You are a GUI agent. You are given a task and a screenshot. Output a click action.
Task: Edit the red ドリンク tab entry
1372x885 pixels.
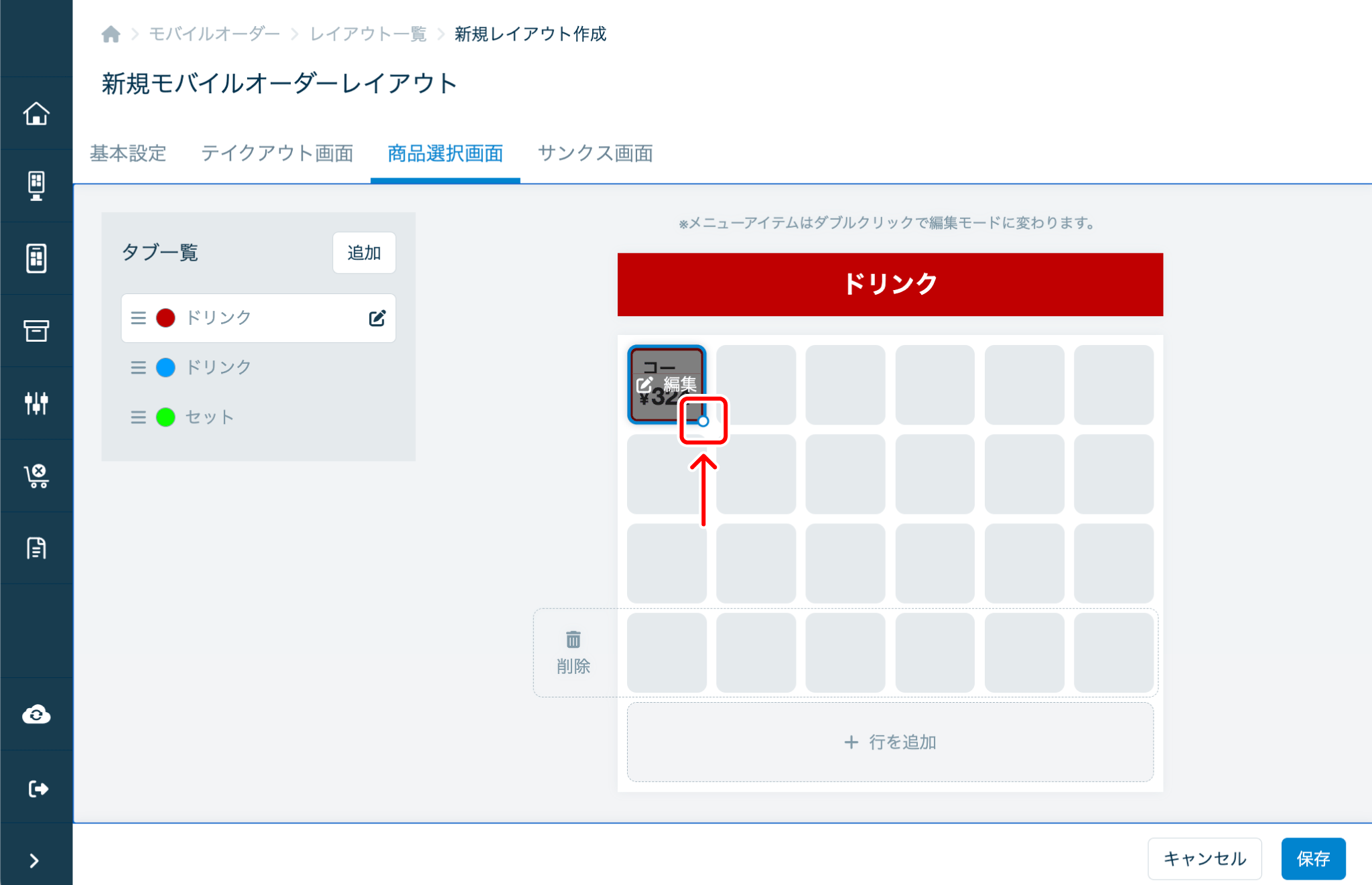click(x=377, y=318)
